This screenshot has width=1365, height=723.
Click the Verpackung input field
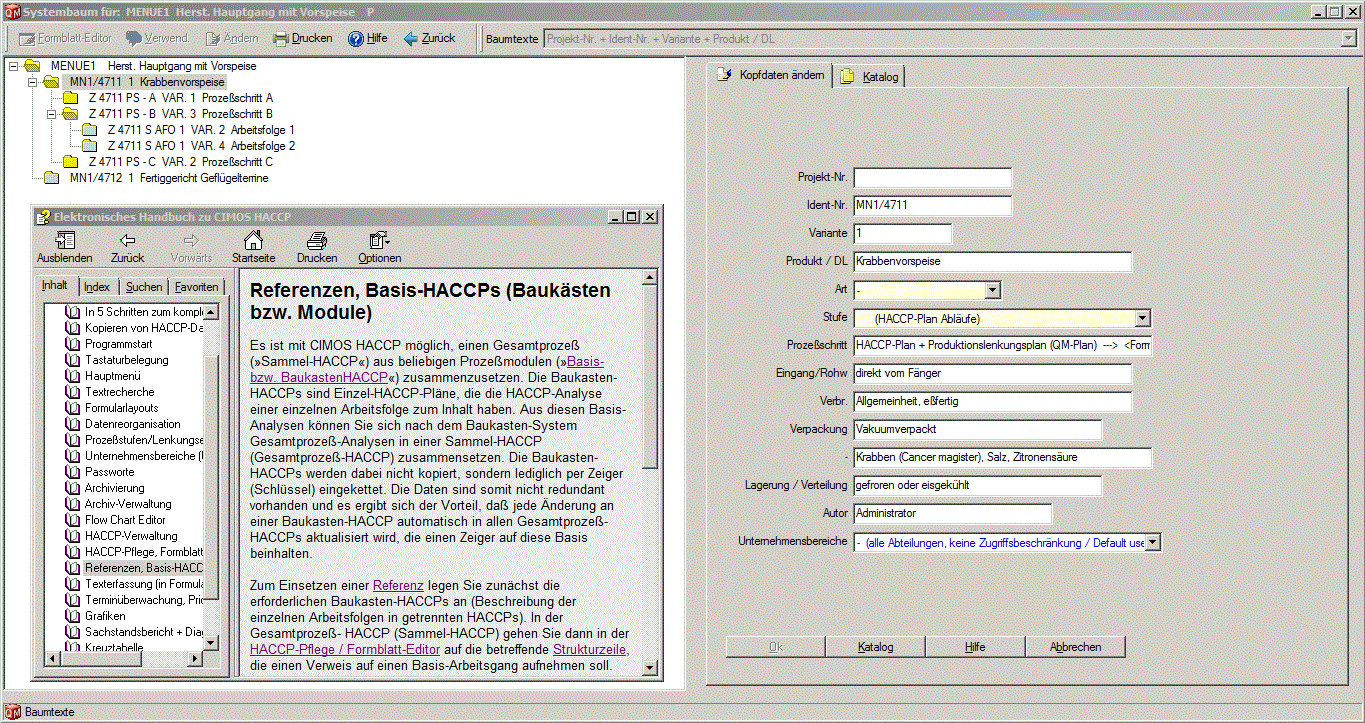click(x=978, y=430)
